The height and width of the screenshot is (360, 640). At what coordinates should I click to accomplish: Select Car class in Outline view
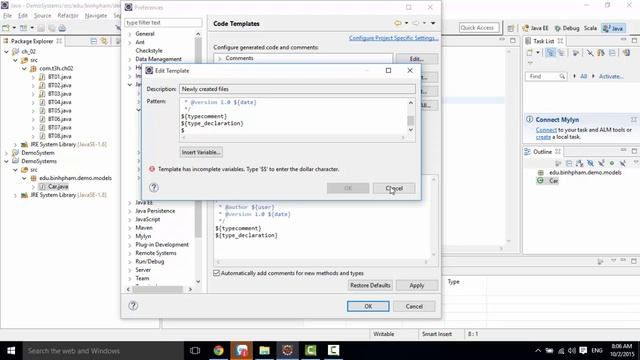(553, 181)
